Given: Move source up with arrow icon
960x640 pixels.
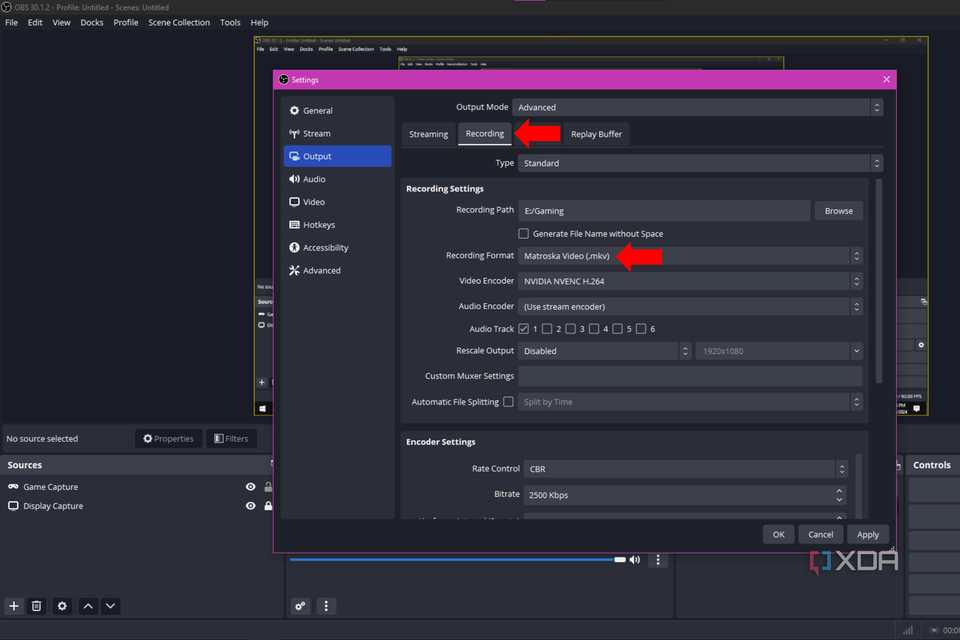Looking at the screenshot, I should (x=88, y=606).
